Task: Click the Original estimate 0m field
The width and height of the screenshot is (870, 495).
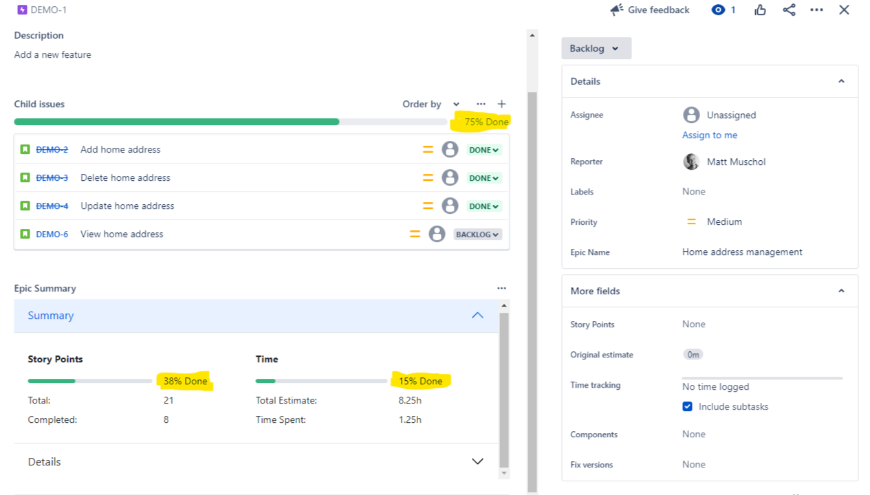Action: [x=693, y=355]
